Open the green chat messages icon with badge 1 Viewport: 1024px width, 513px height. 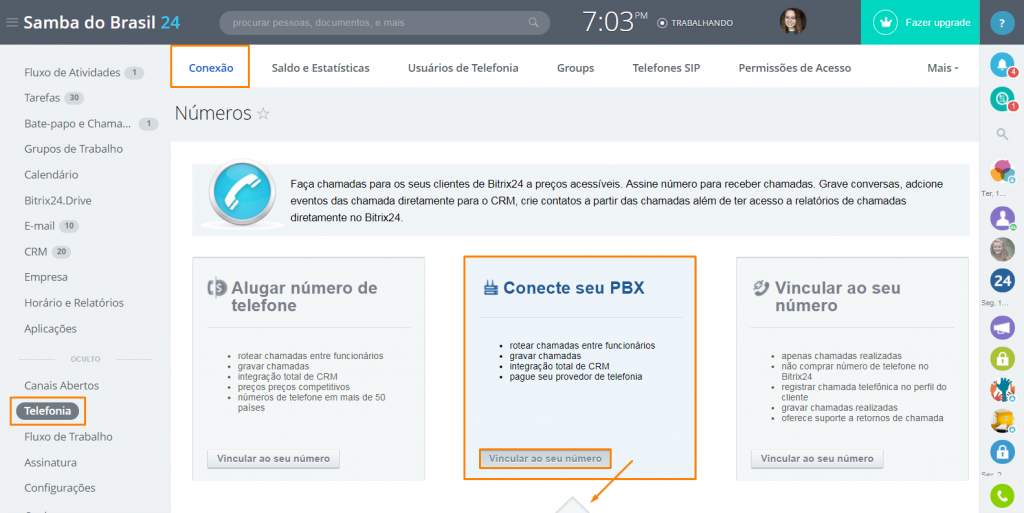[1002, 99]
